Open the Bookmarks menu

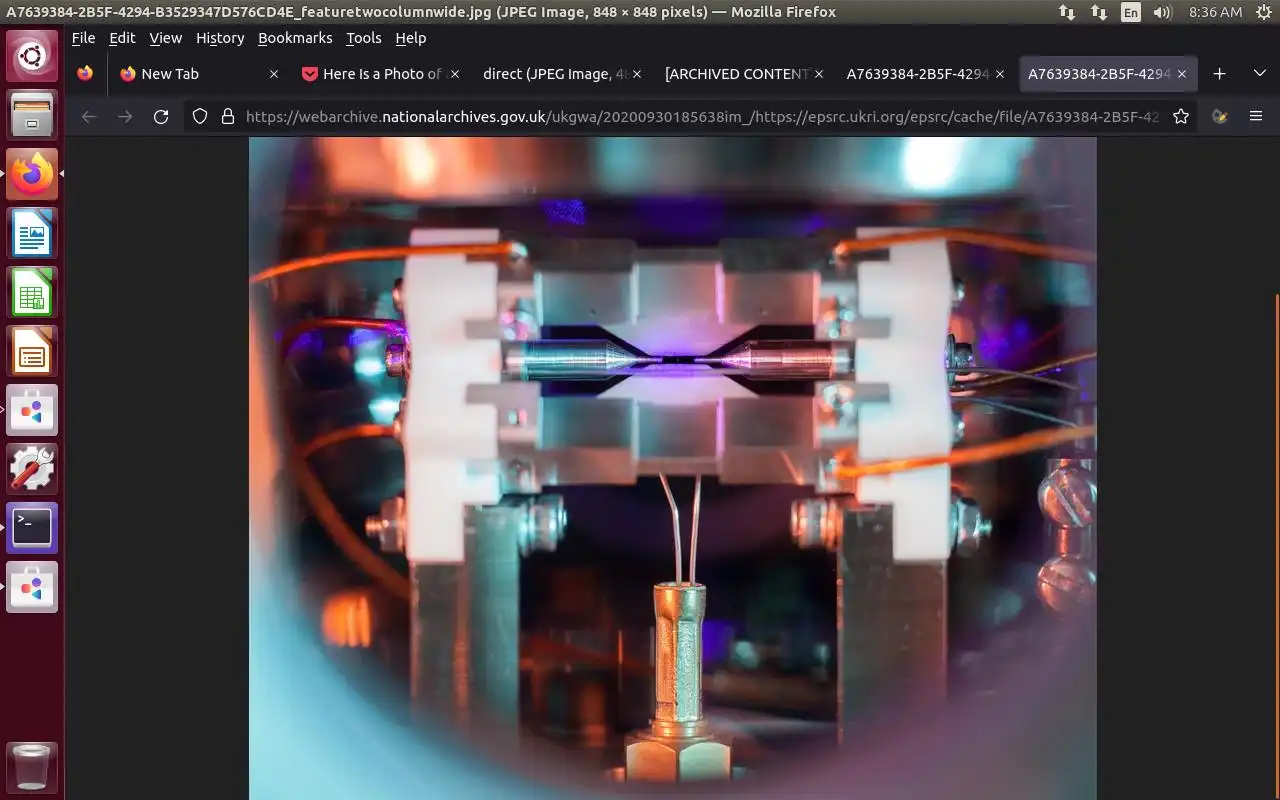(x=295, y=38)
